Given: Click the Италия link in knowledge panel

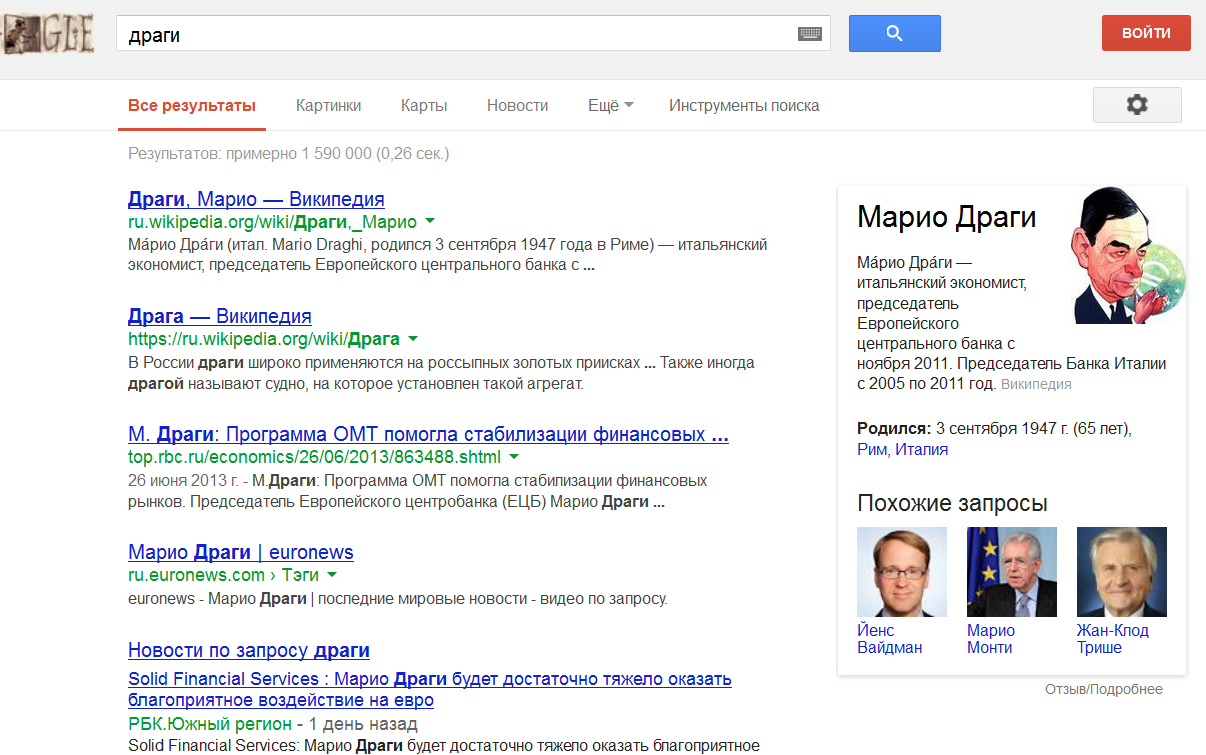Looking at the screenshot, I should (x=921, y=450).
